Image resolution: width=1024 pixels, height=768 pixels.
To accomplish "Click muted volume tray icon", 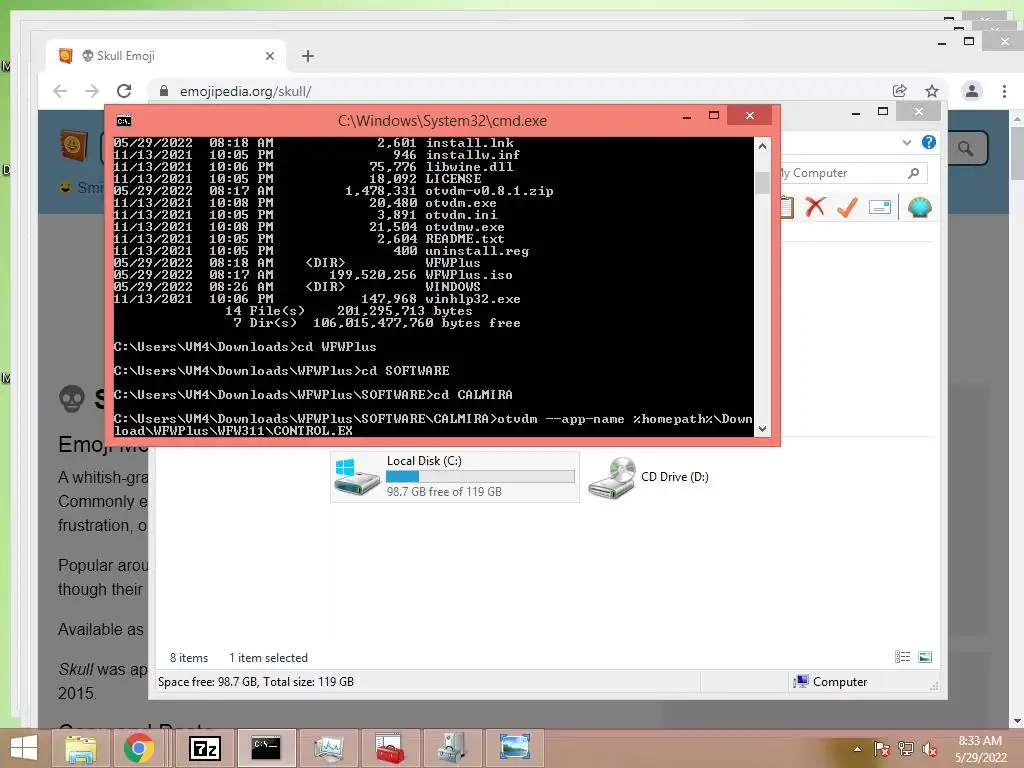I will coord(930,749).
